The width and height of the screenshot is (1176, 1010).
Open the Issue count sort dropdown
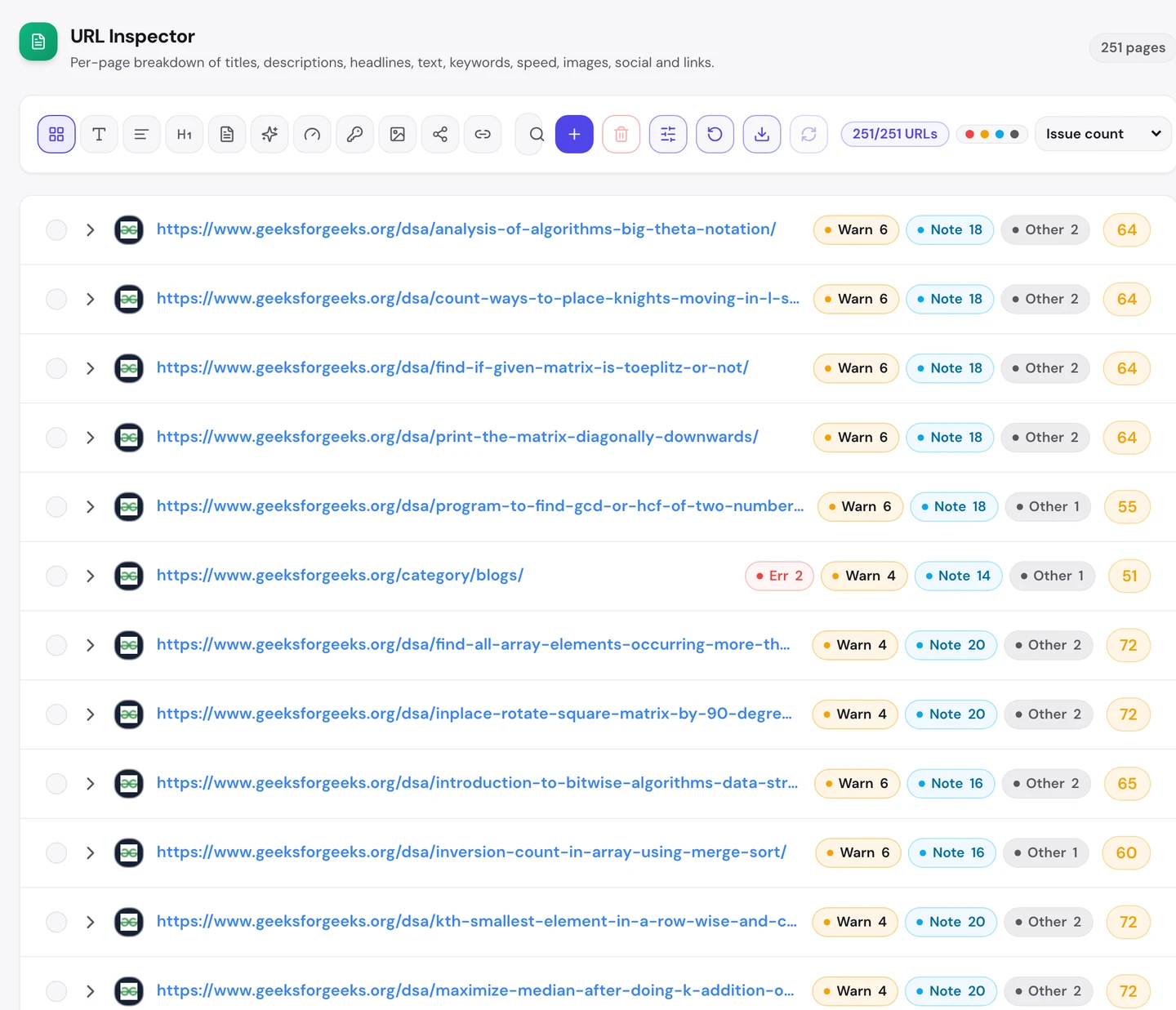(x=1102, y=134)
